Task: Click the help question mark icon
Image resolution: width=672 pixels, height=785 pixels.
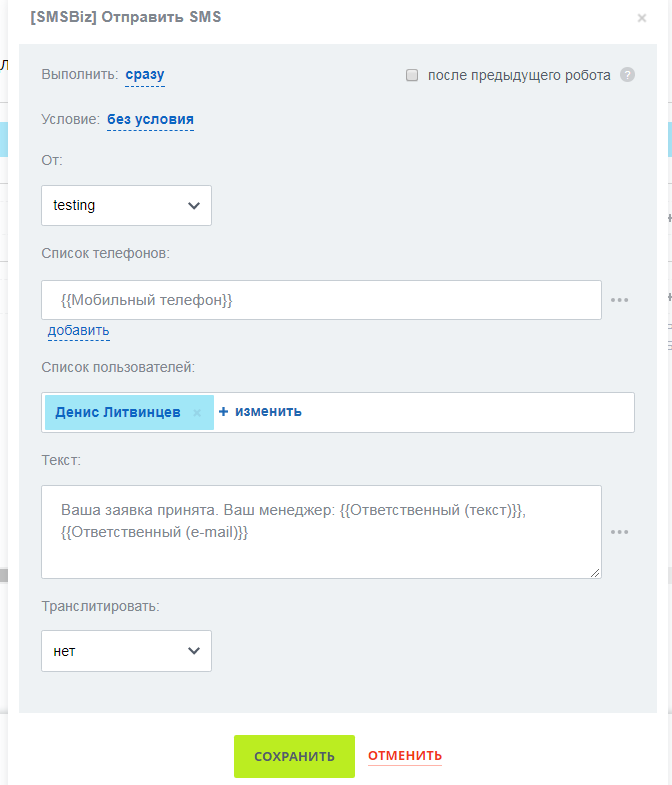Action: (x=627, y=75)
